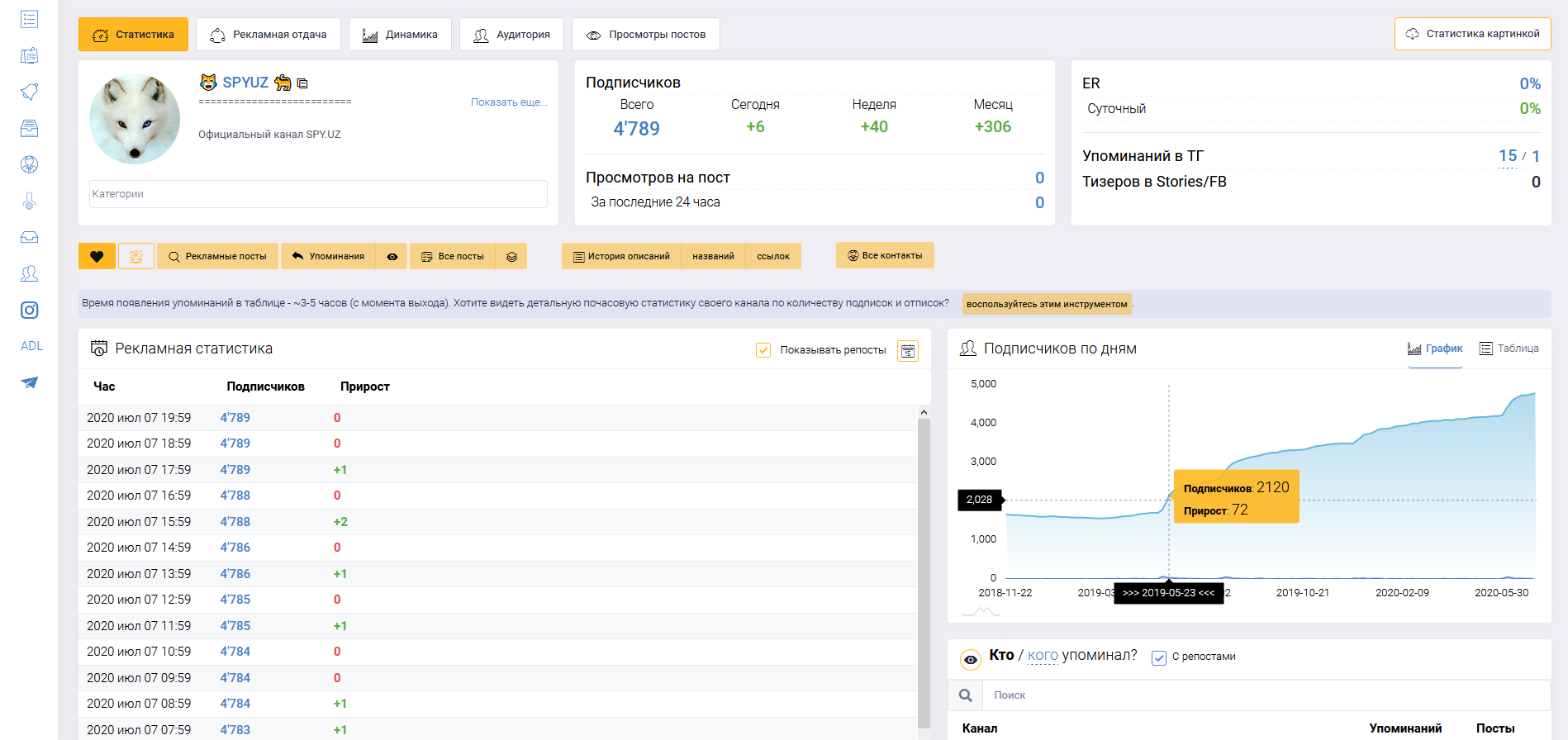Switch subscribers view to График
This screenshot has width=1568, height=740.
coord(1435,349)
